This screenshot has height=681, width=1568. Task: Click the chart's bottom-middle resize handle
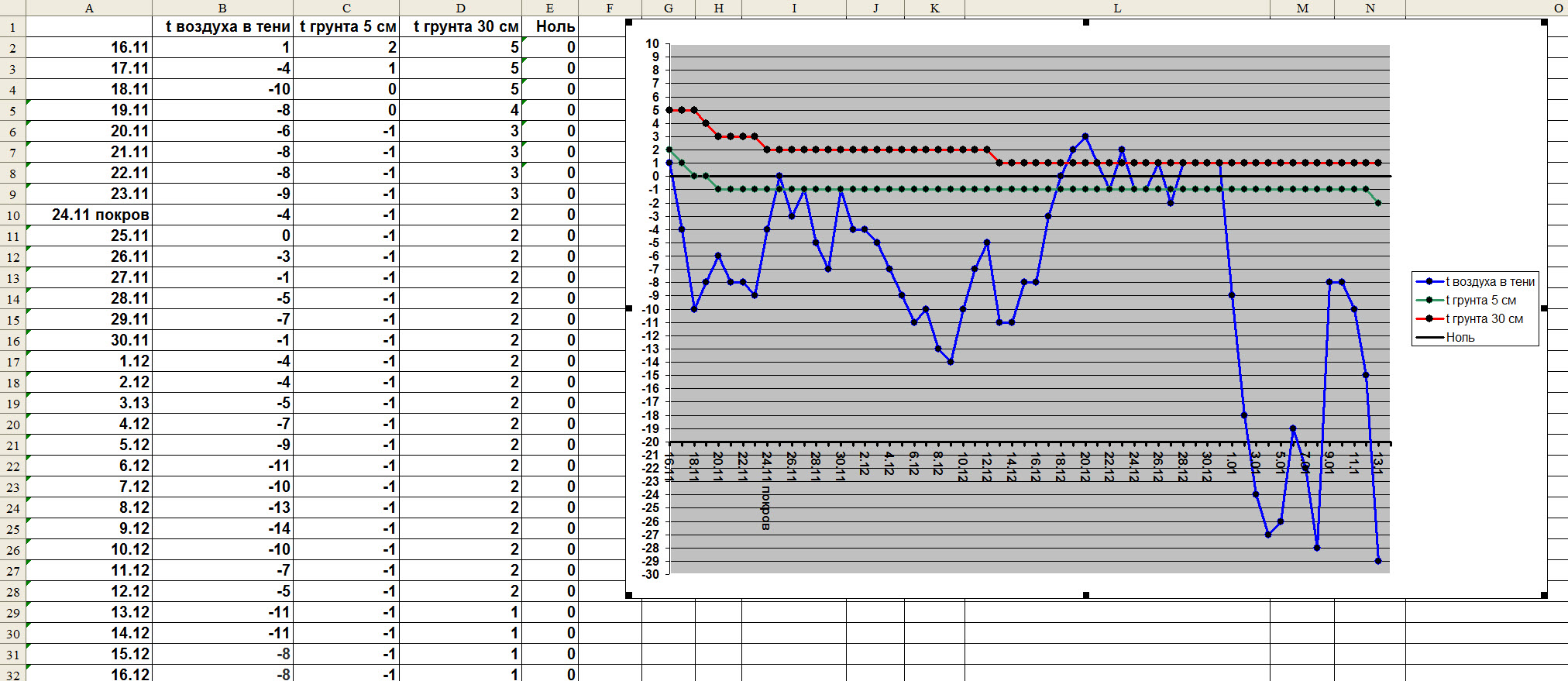tap(1086, 595)
